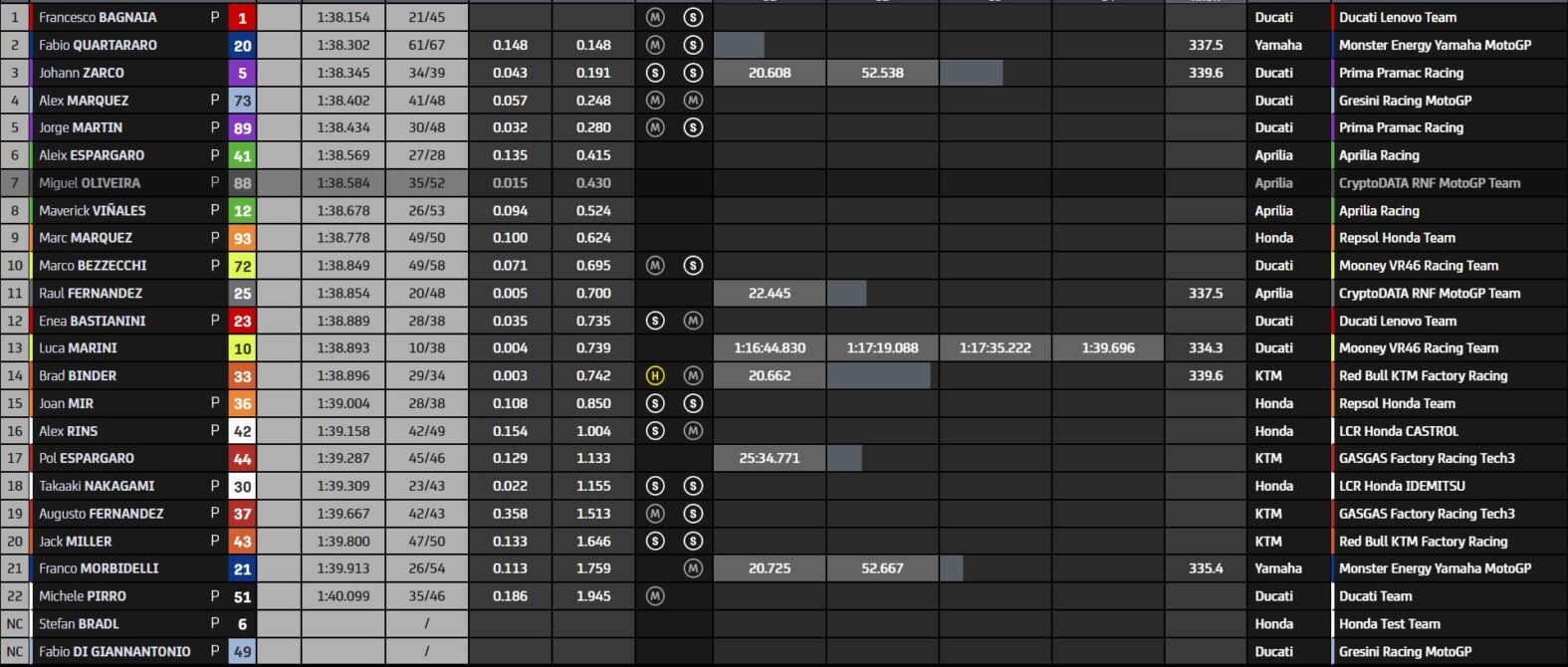Click the best lap time 1:38.154

pyautogui.click(x=343, y=17)
